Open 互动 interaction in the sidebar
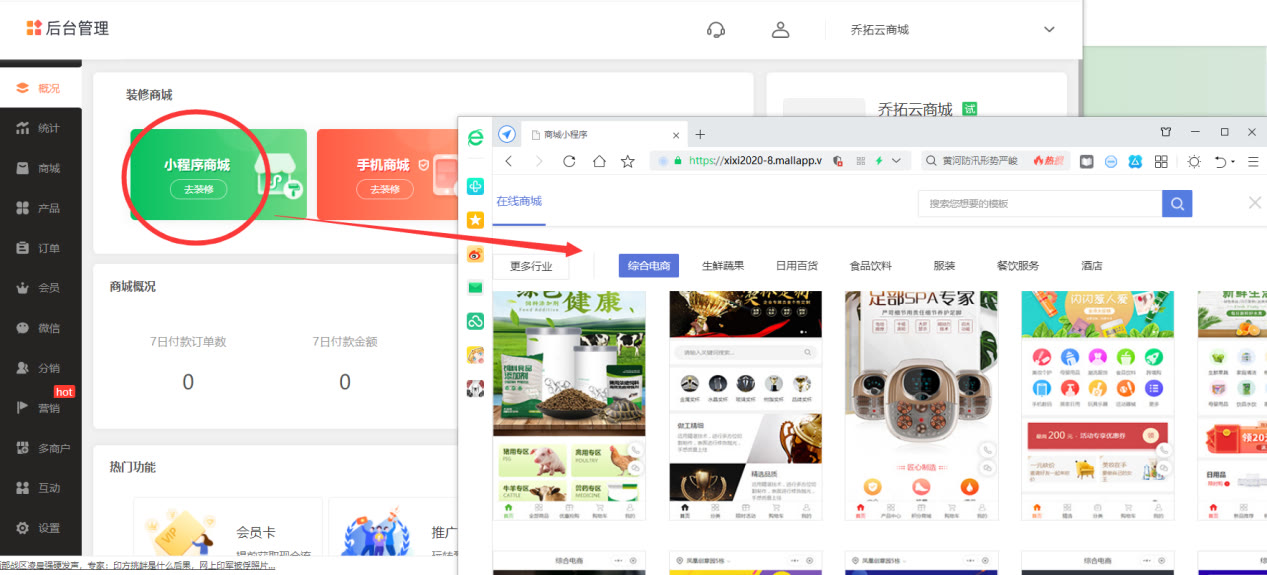The image size is (1267, 575). [40, 488]
